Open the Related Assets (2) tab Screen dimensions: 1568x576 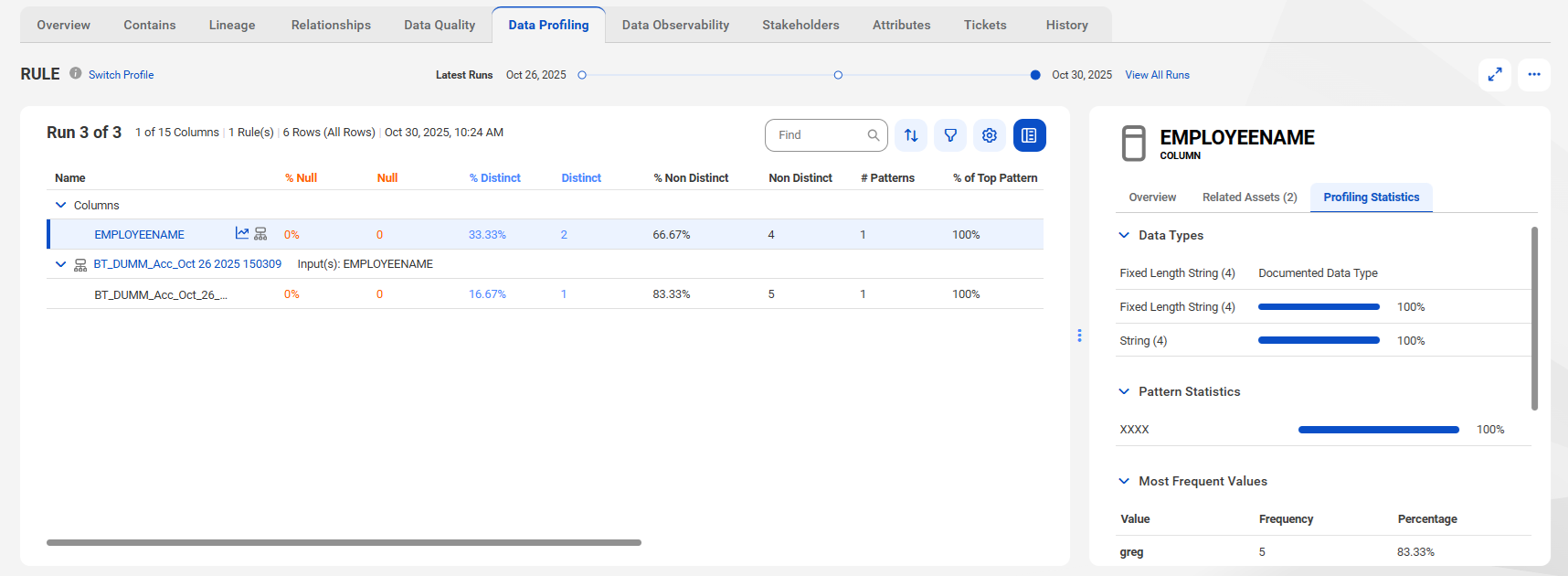(1249, 197)
